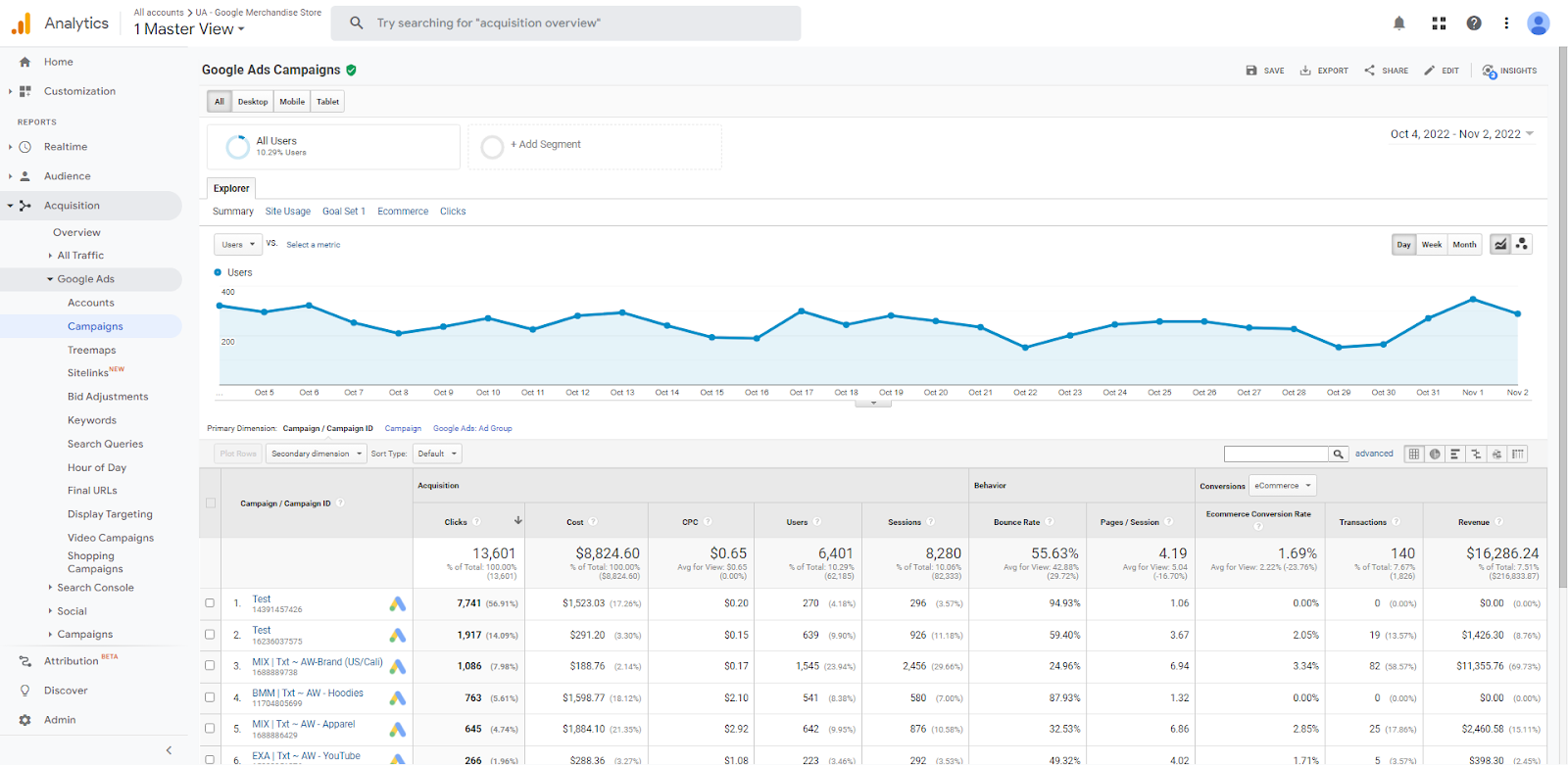The width and height of the screenshot is (1568, 765).
Task: Open the eCommerce conversions dropdown
Action: (1283, 486)
